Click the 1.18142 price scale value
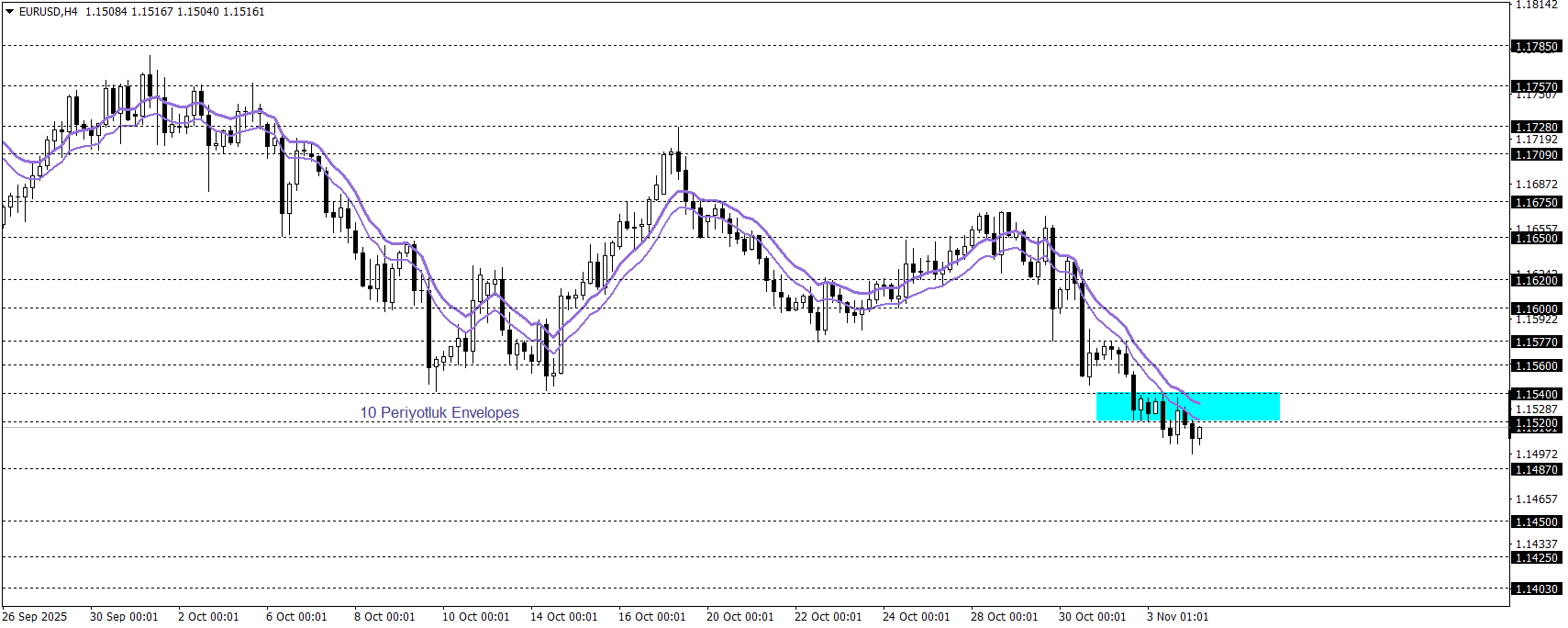Screen dimensions: 1568x628 pos(1536,5)
